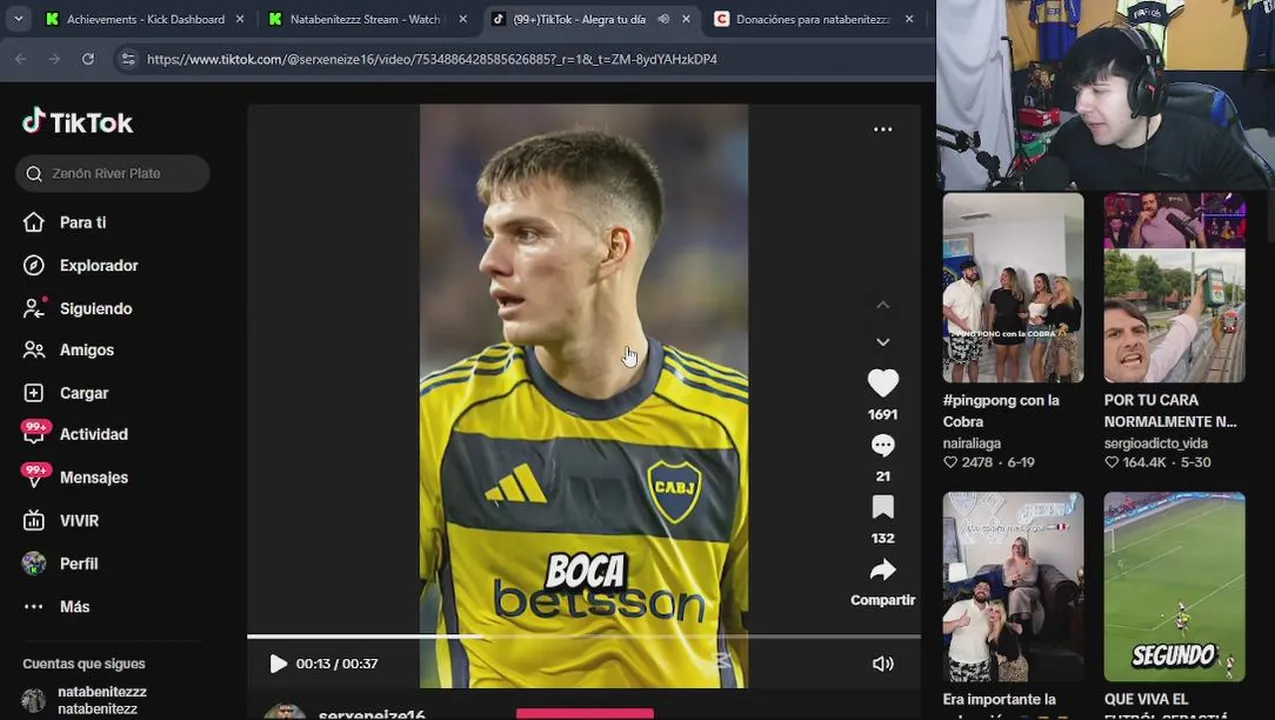
Task: Open the SEGUNDO football video thumbnail
Action: pyautogui.click(x=1174, y=586)
